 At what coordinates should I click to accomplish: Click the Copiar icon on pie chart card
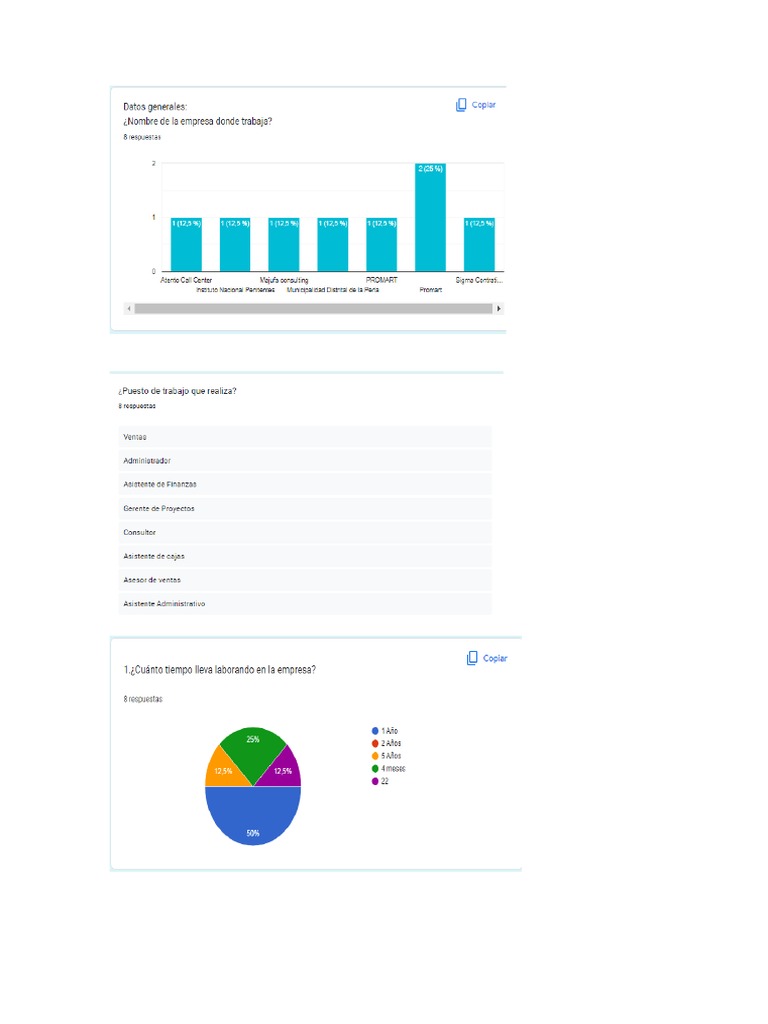[x=472, y=658]
